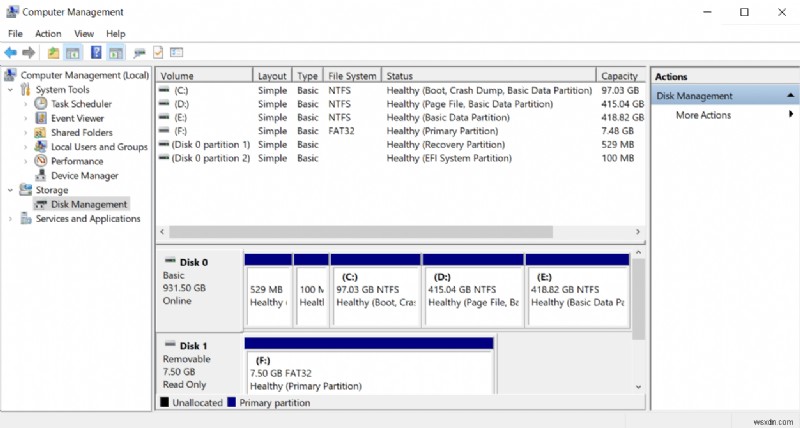
Task: Click the disk view vertical scrollbar down arrow
Action: point(638,387)
